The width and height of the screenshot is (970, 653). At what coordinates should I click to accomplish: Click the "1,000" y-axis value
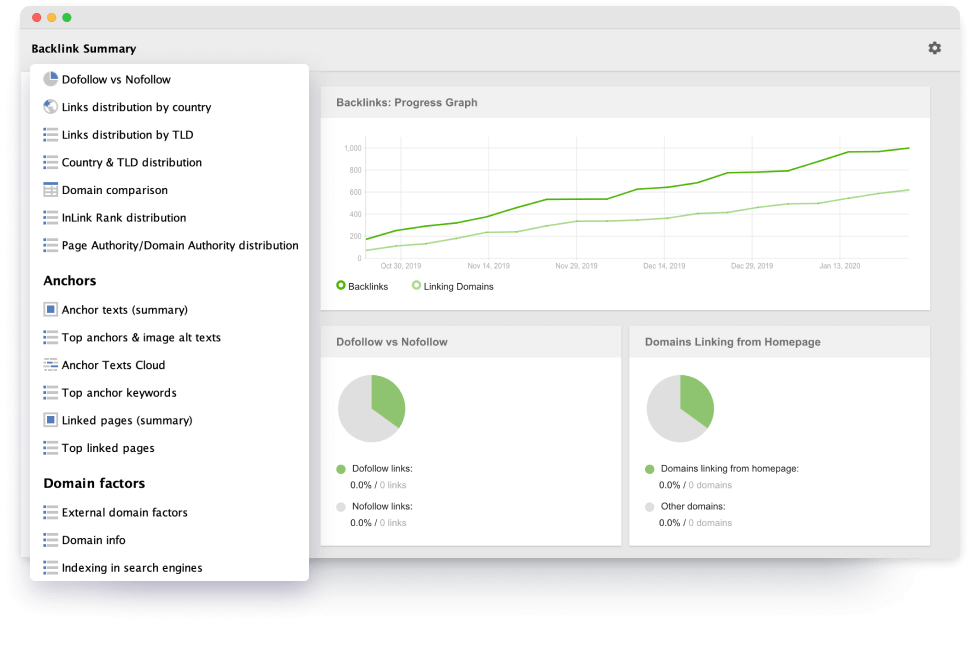click(x=353, y=148)
